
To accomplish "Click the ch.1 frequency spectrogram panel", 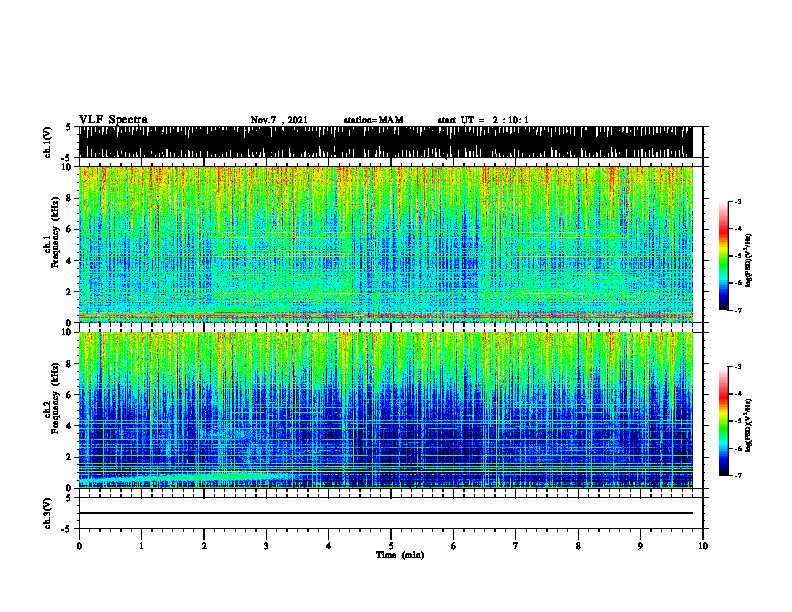I will point(385,244).
